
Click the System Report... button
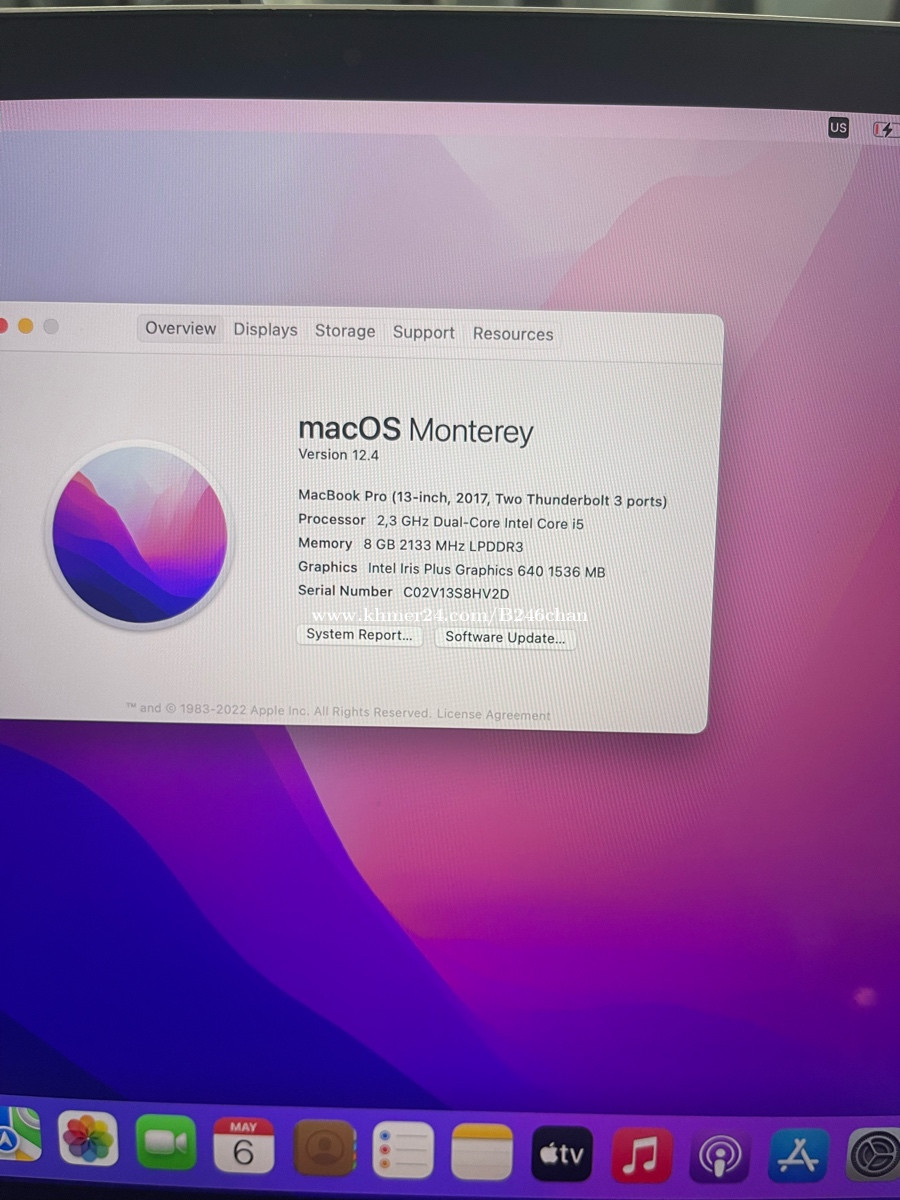click(359, 635)
